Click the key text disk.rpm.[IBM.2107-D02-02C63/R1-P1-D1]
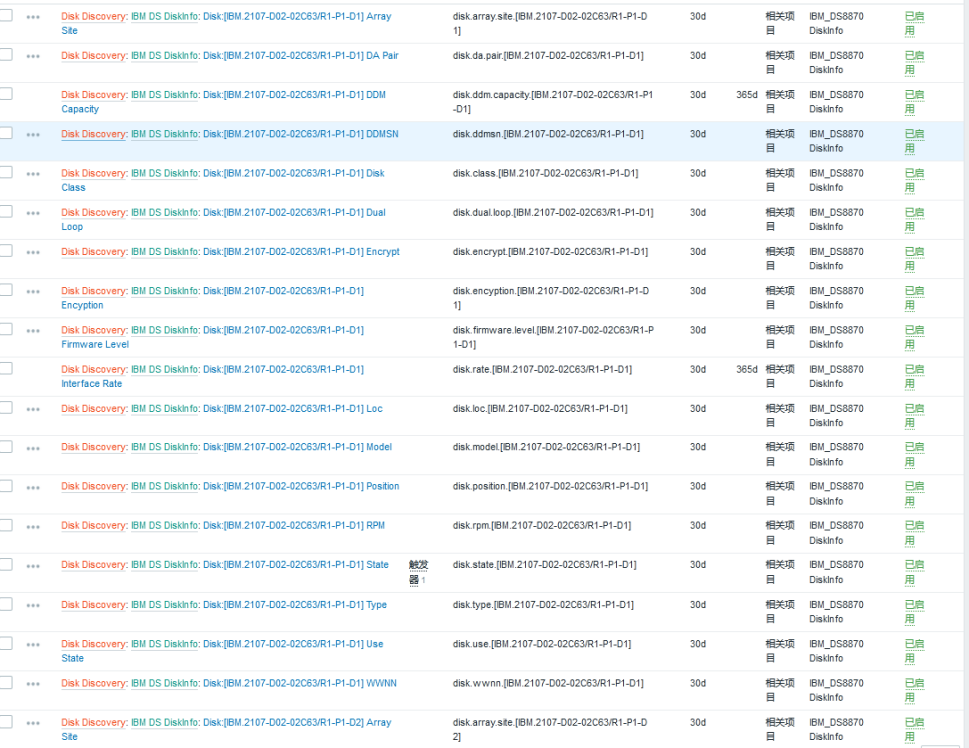The image size is (969, 748). [542, 525]
